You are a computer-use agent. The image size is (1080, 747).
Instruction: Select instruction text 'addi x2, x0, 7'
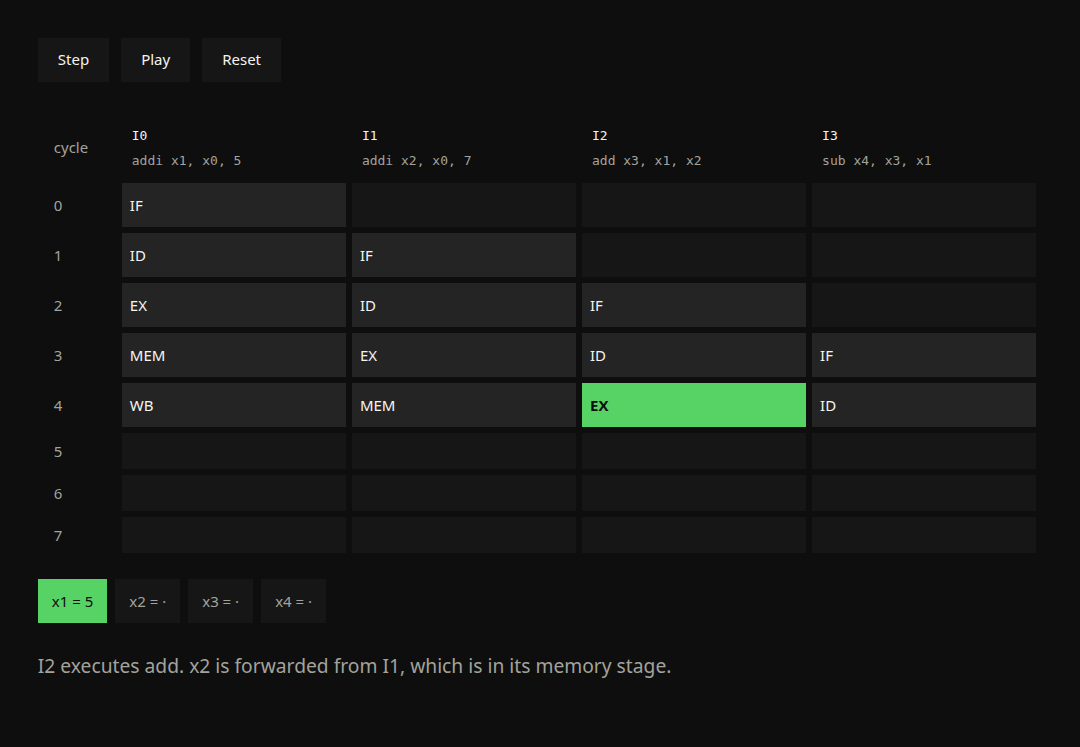(x=417, y=160)
